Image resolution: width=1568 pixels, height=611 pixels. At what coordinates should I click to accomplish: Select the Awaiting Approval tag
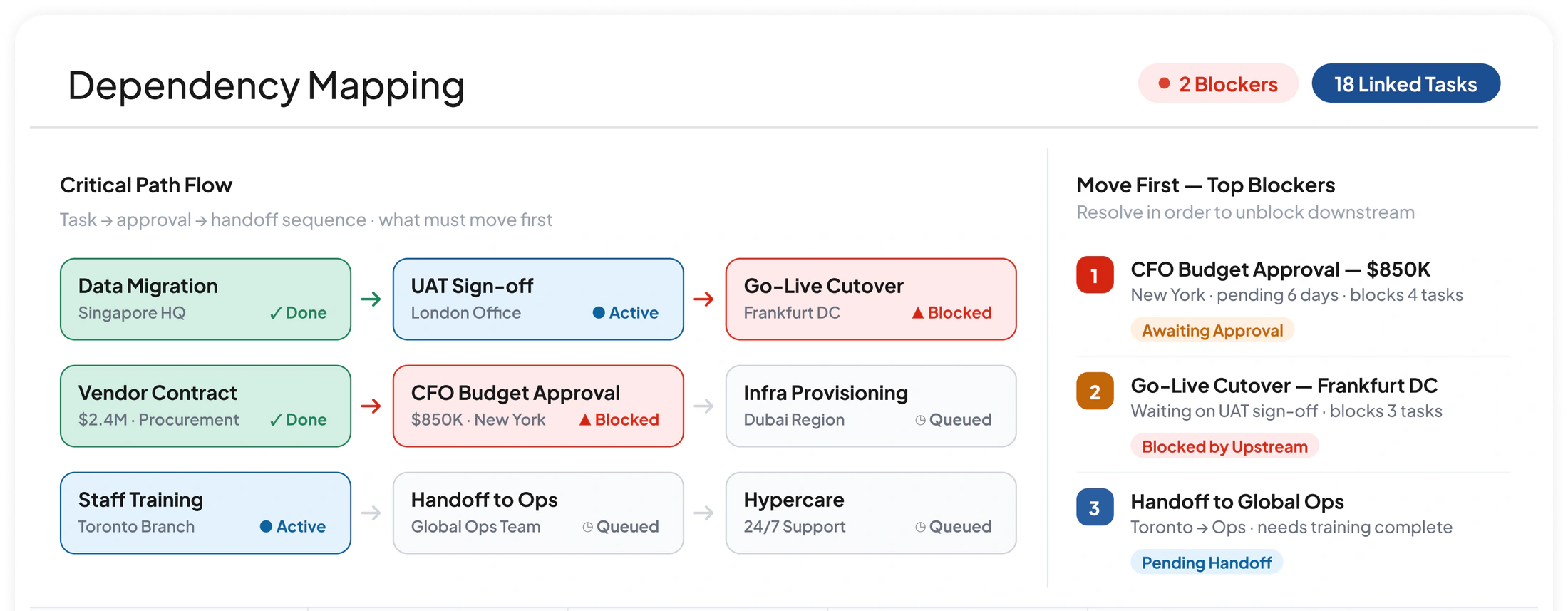pyautogui.click(x=1212, y=330)
